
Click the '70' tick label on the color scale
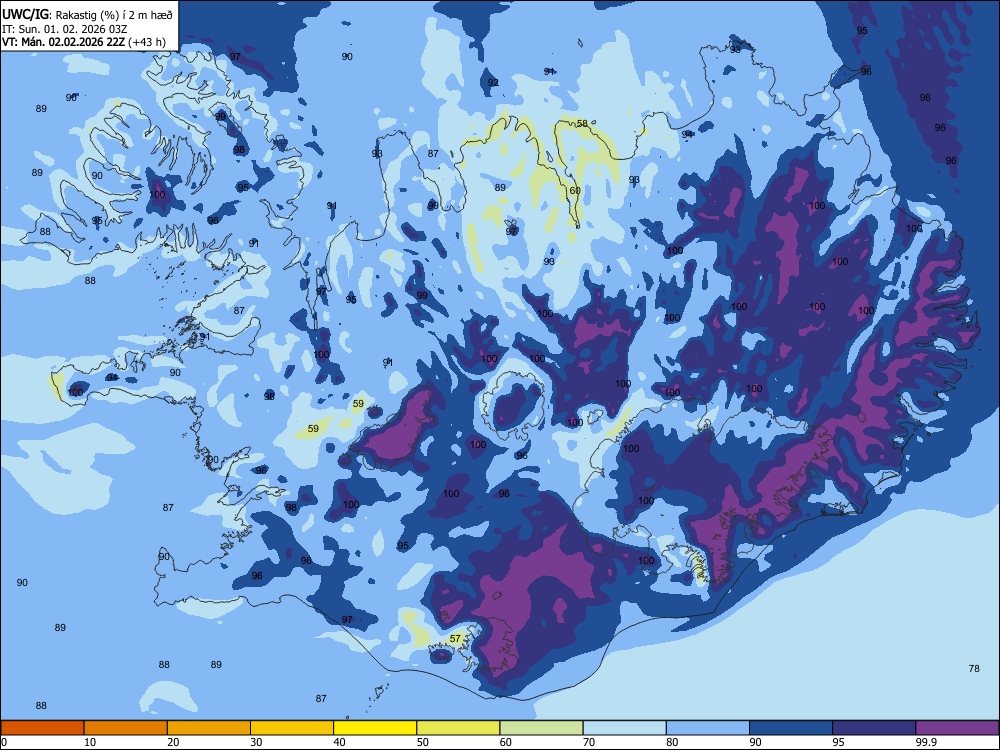pyautogui.click(x=589, y=742)
